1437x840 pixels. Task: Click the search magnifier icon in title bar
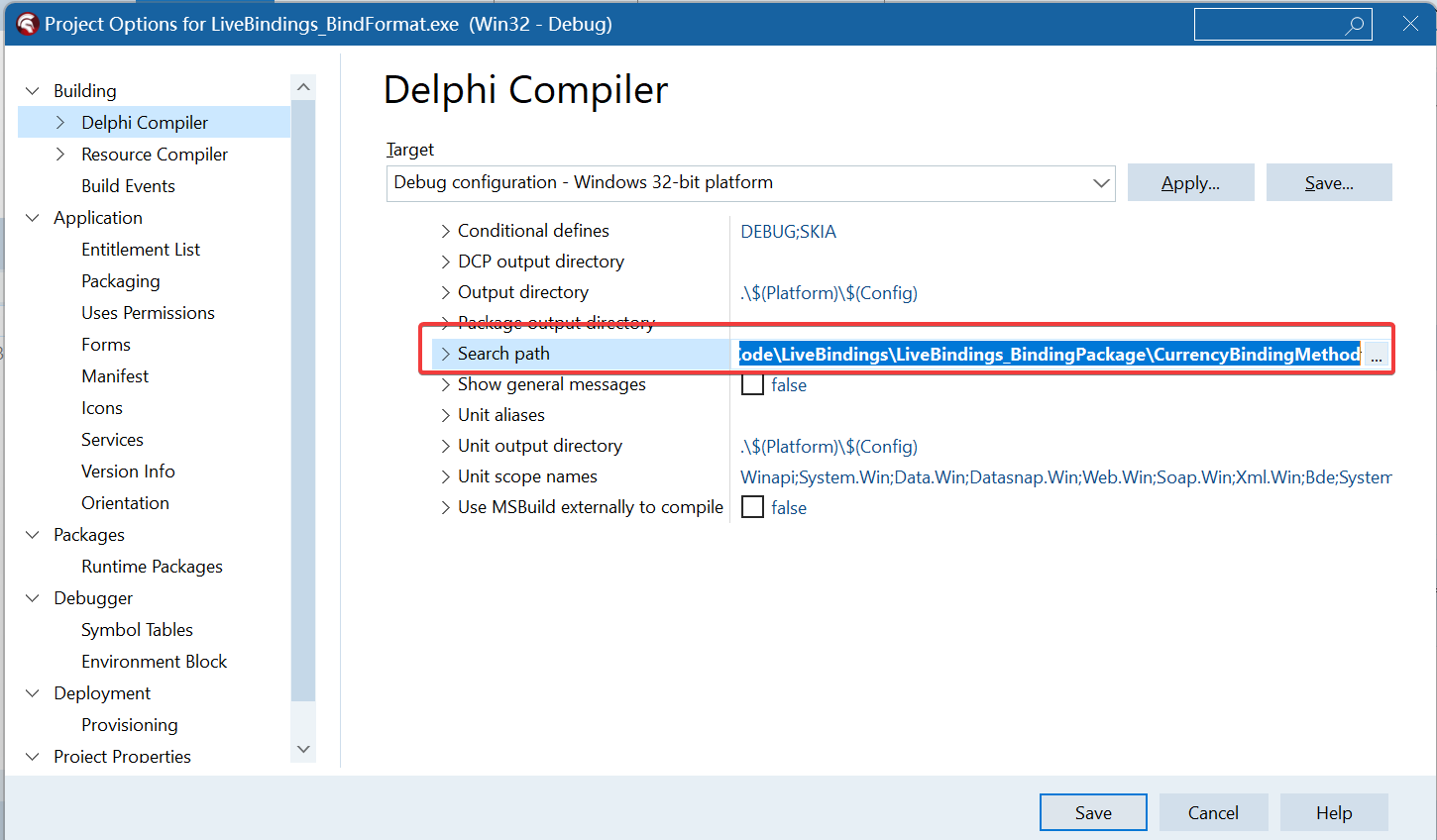(x=1354, y=26)
